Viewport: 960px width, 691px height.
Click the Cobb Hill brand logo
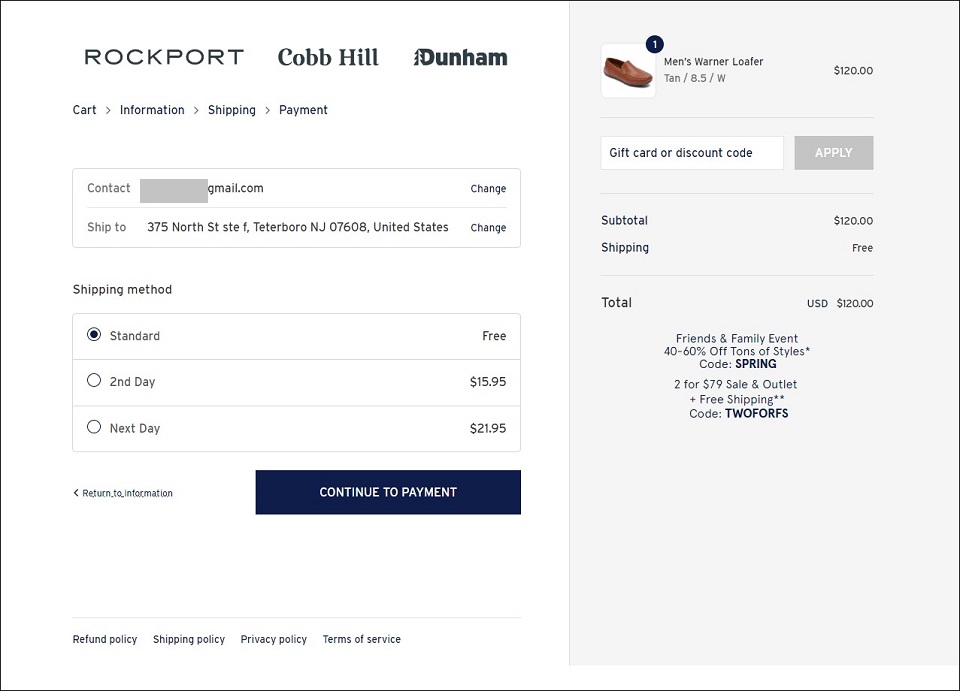click(x=328, y=57)
